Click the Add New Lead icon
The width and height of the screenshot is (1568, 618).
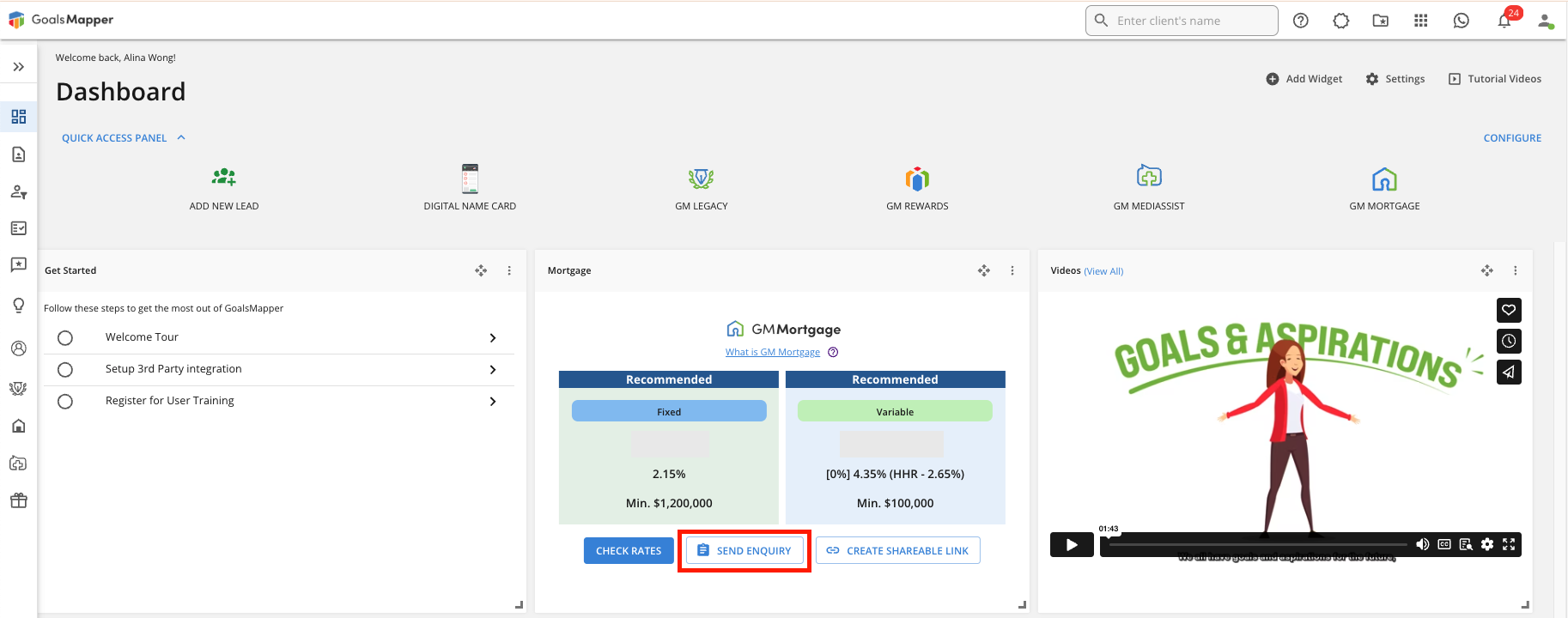click(x=224, y=177)
